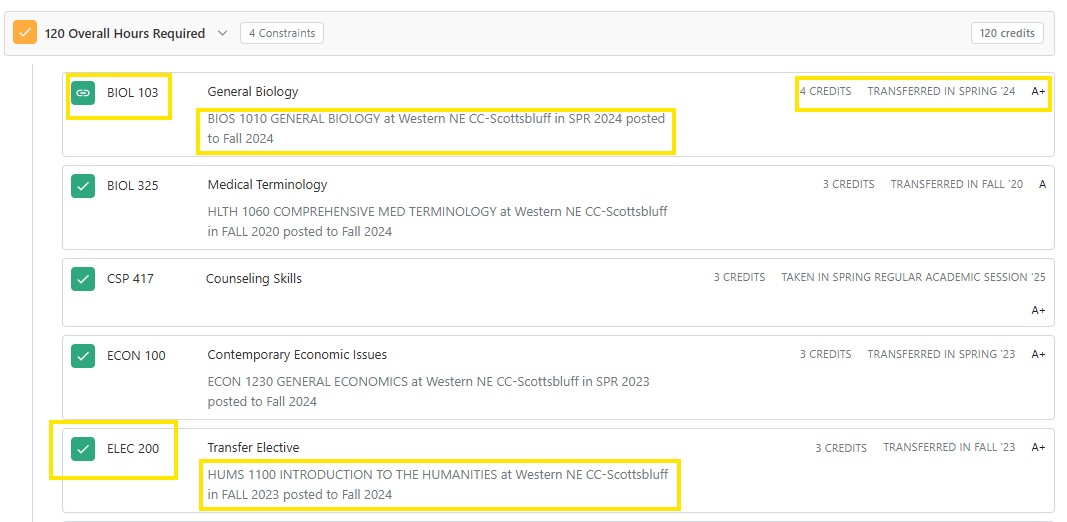Click the Transfer Elective course title
The image size is (1067, 522).
pyautogui.click(x=253, y=448)
